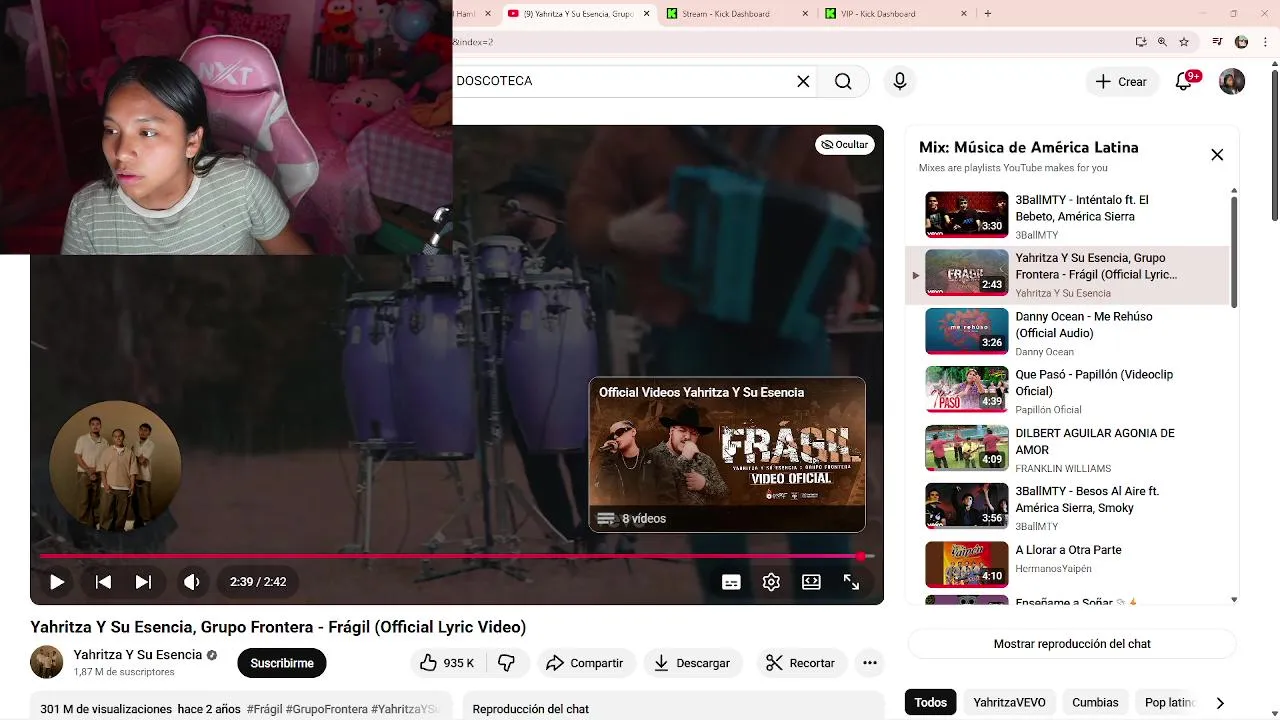Open browser media control icon
1280x720 pixels.
pos(1217,42)
